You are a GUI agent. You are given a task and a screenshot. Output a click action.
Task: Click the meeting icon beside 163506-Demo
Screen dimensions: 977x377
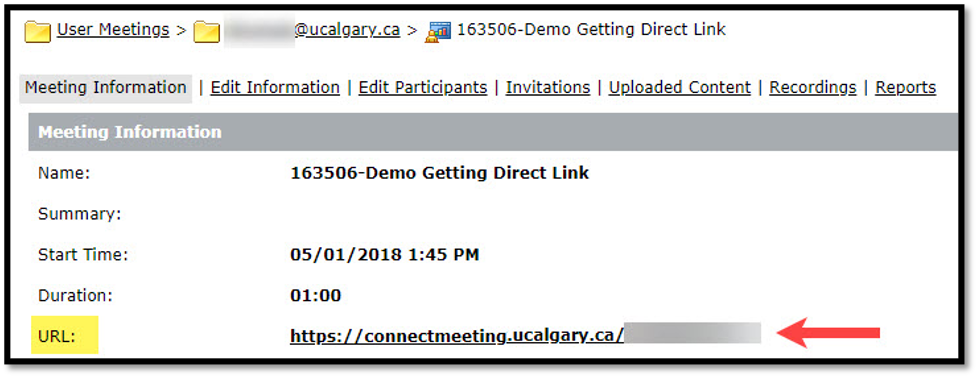438,32
